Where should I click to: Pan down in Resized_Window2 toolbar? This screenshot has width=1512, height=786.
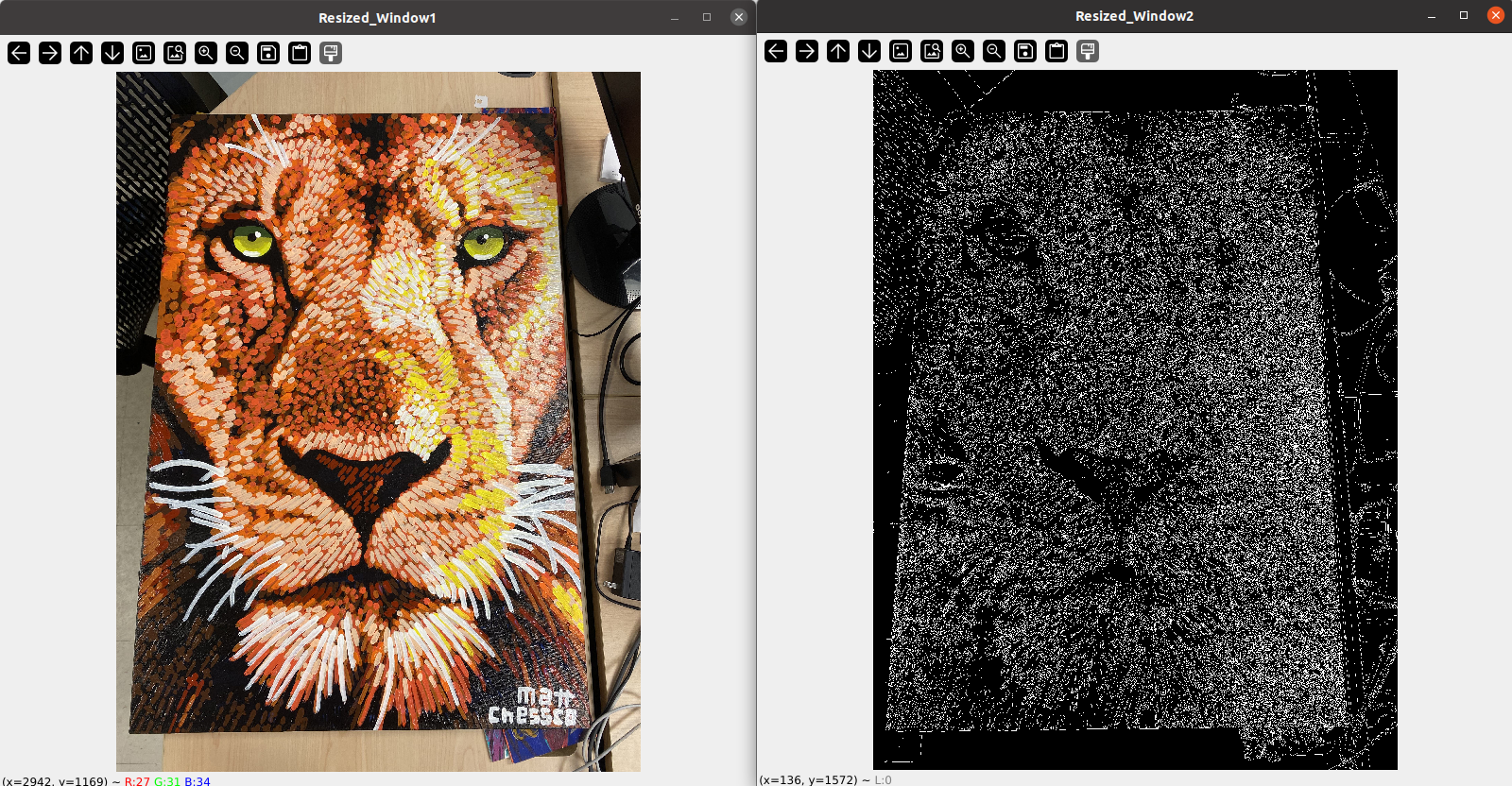pos(869,51)
